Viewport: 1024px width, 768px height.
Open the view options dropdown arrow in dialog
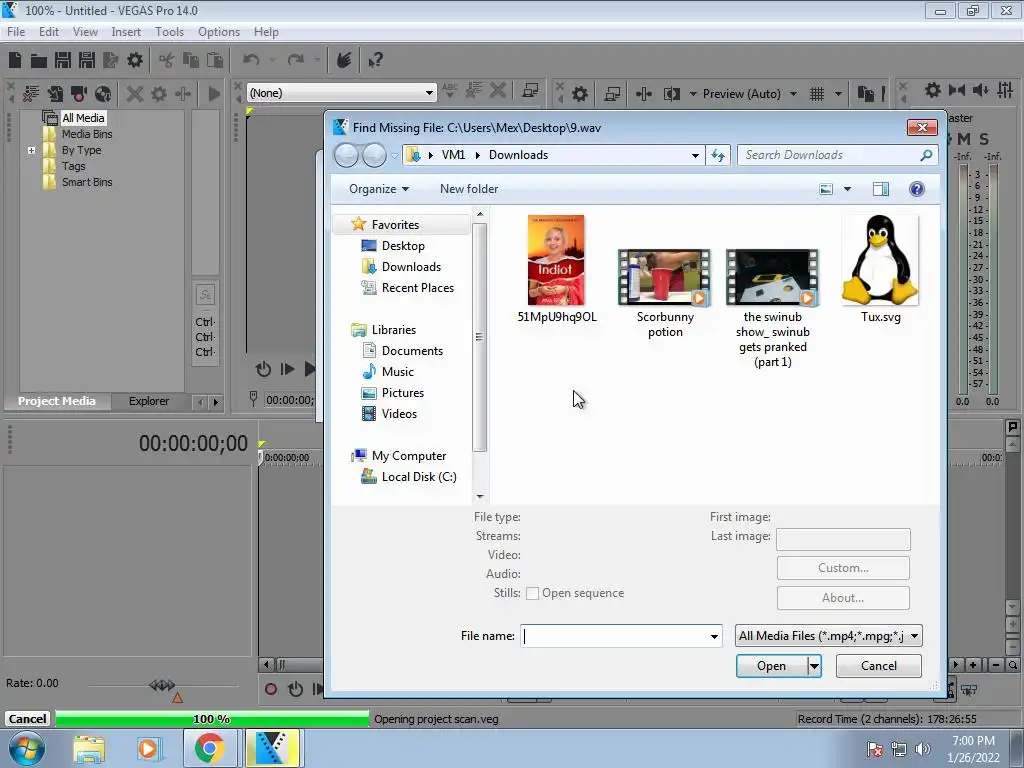pos(847,189)
